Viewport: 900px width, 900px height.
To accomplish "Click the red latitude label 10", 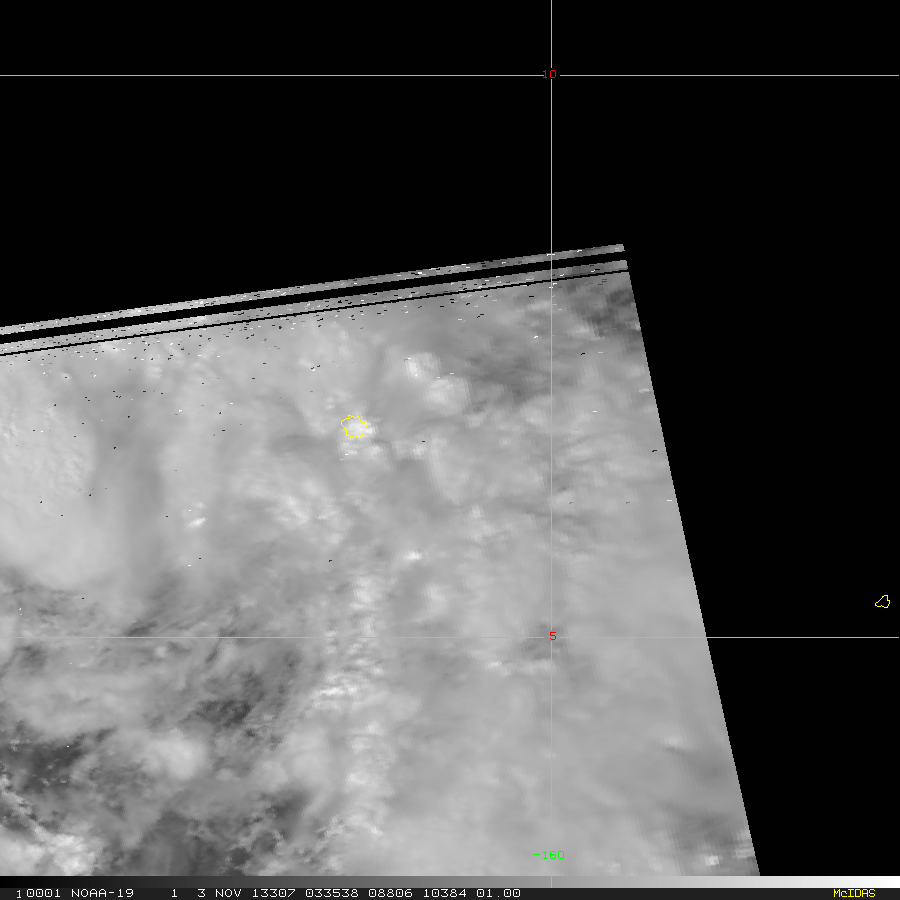I will point(549,74).
